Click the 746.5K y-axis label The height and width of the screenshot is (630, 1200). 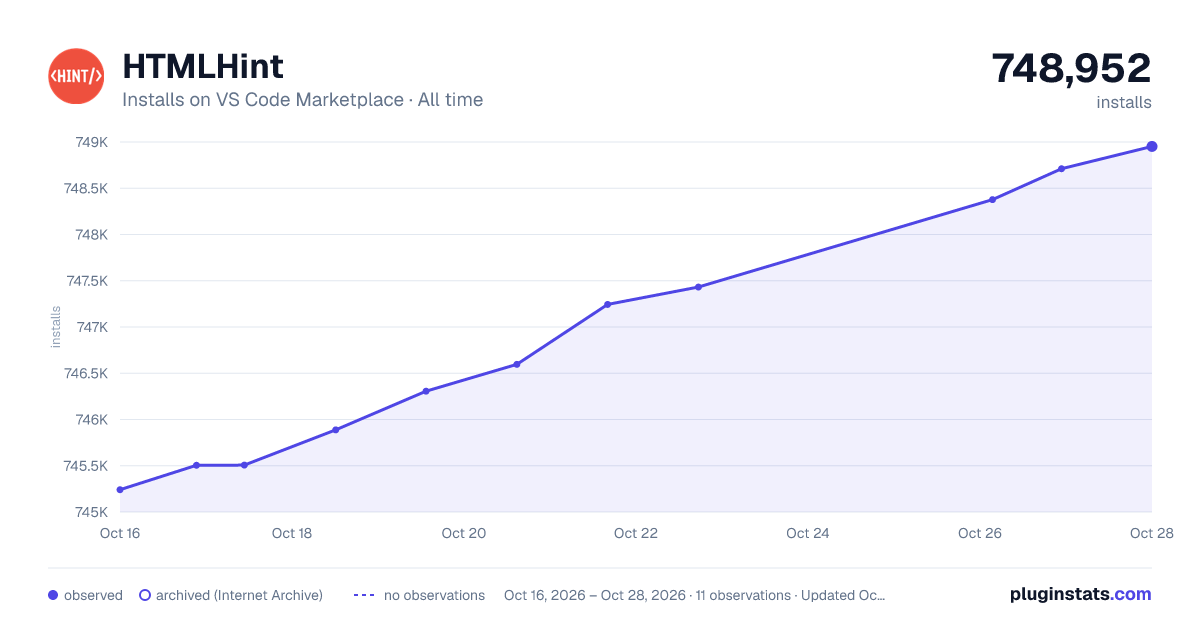(87, 373)
